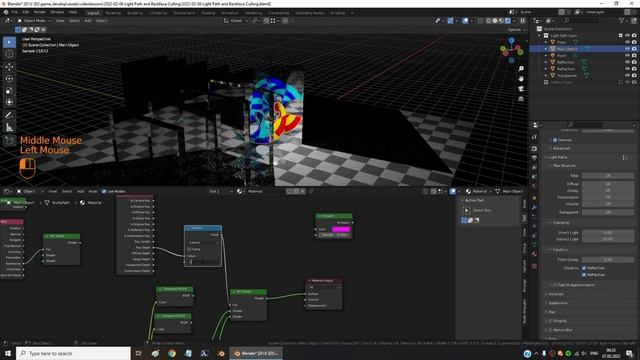Enable the Simplify checkbox
640x360 pixels.
pos(550,321)
